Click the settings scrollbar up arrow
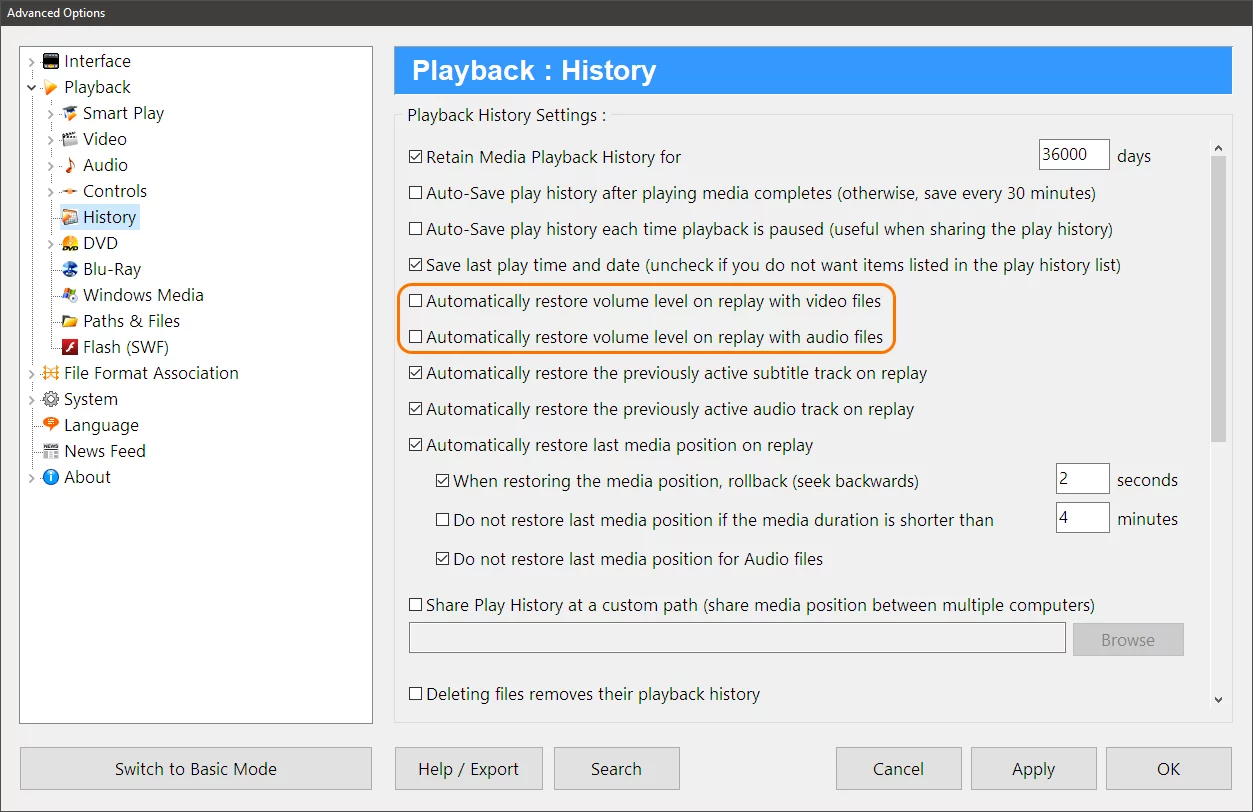This screenshot has height=812, width=1253. (1218, 148)
